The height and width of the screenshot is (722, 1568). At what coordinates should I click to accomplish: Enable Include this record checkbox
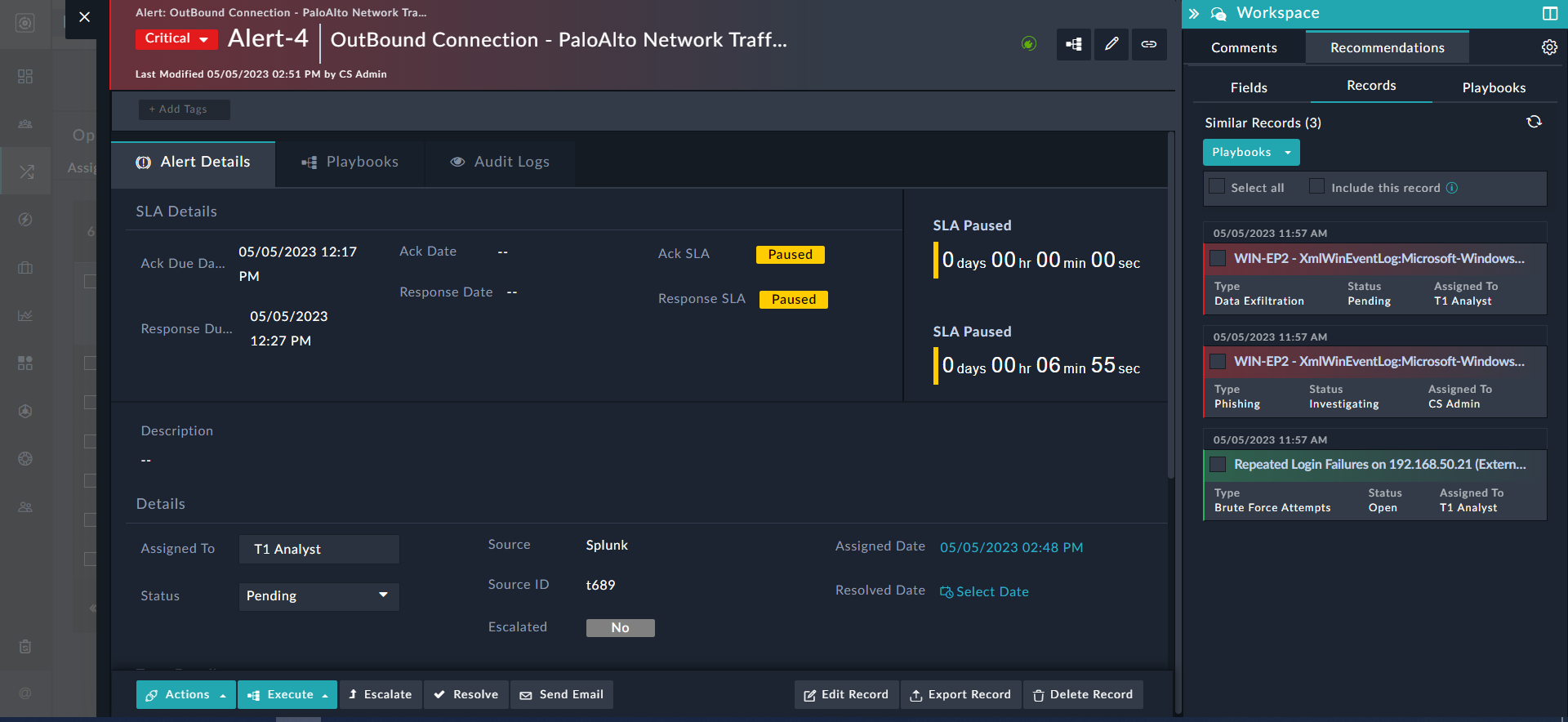tap(1316, 187)
